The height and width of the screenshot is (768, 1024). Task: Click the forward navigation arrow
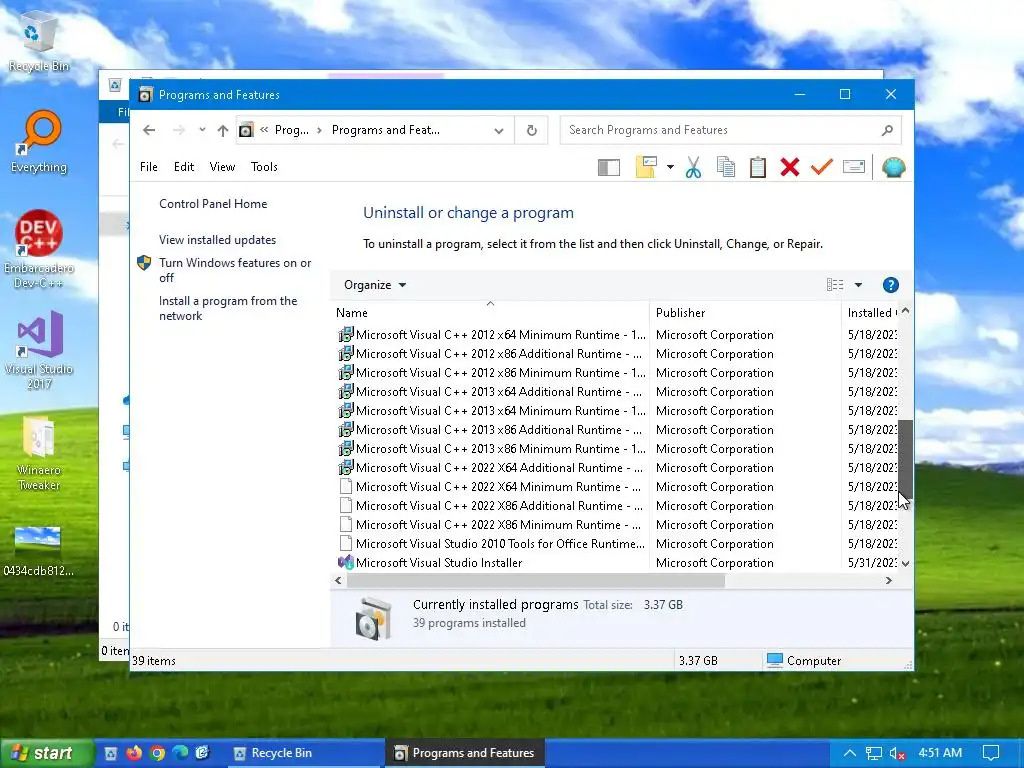coord(179,130)
